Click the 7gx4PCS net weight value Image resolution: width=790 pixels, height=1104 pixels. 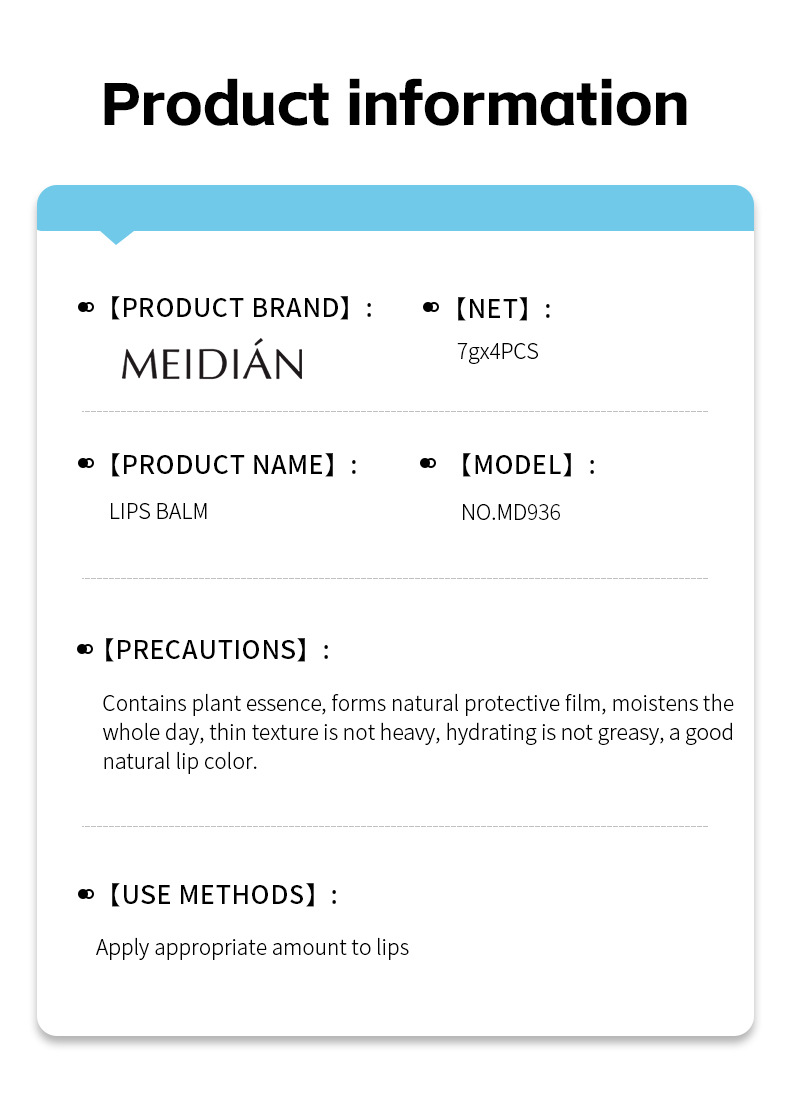tap(497, 352)
